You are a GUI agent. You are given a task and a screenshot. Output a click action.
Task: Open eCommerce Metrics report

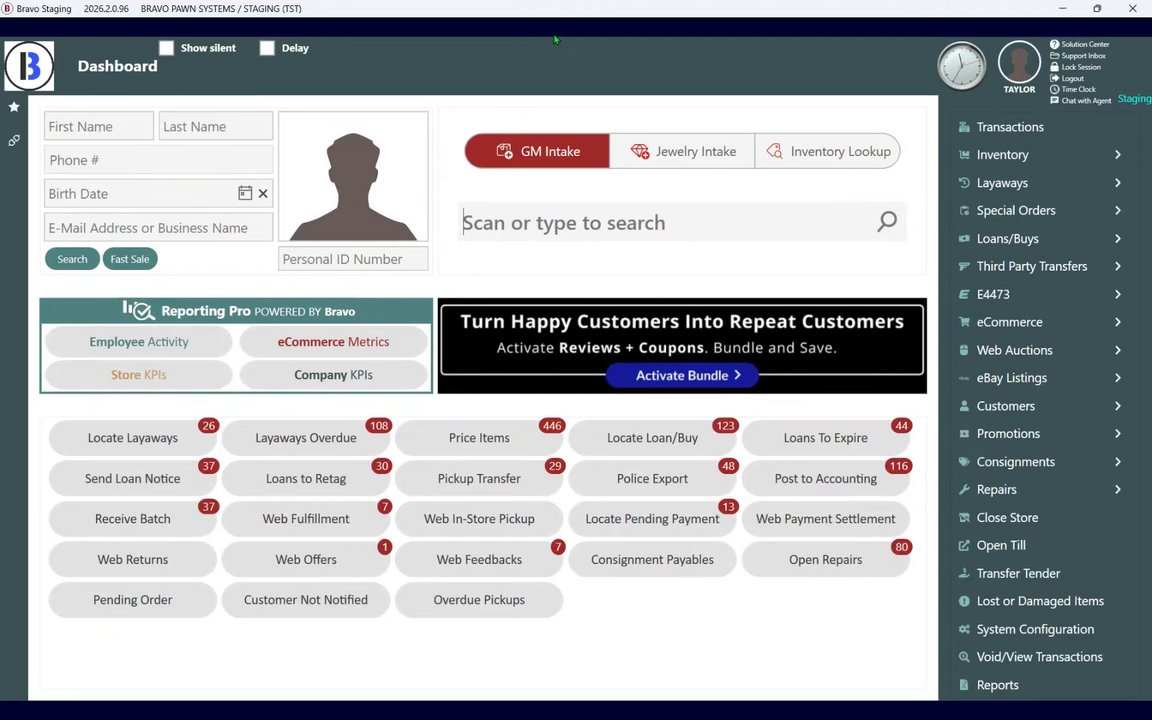[x=334, y=342]
